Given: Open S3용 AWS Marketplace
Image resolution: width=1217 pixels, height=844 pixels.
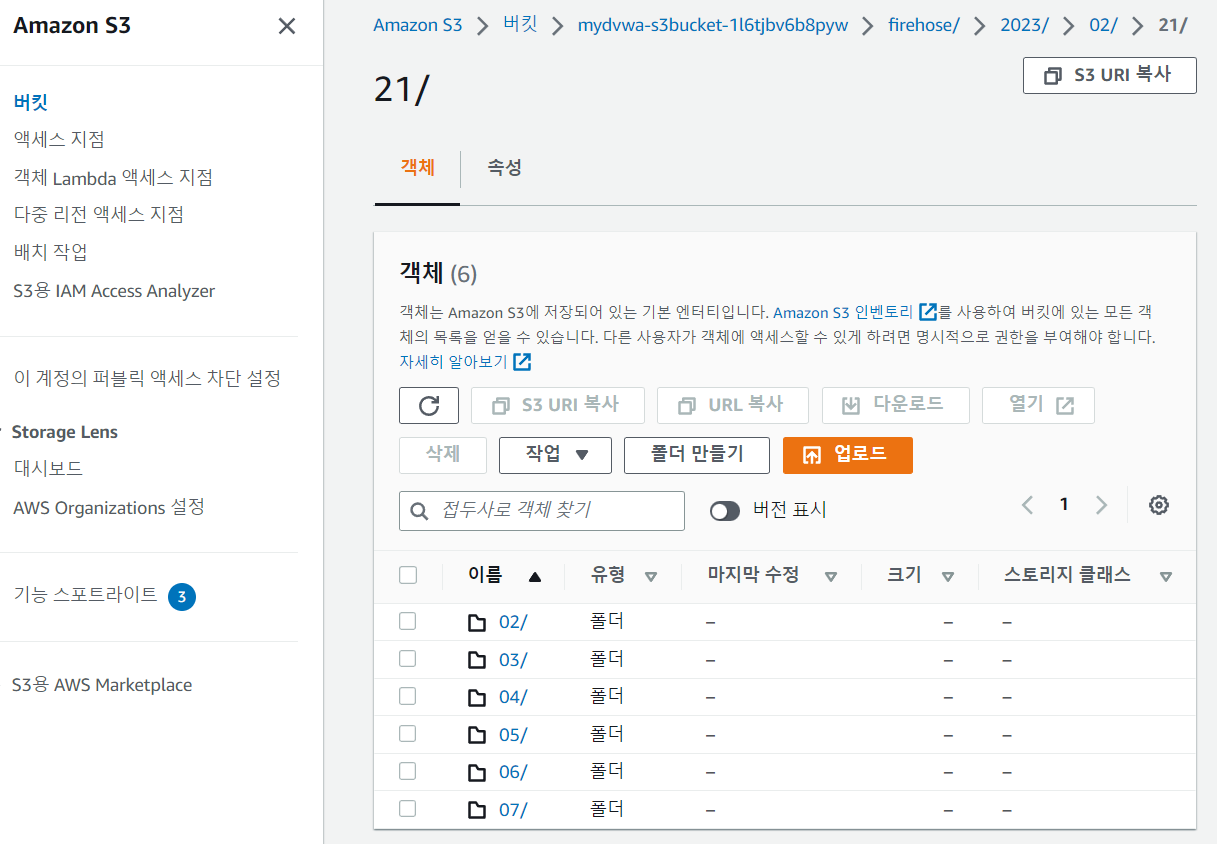Looking at the screenshot, I should (x=102, y=685).
